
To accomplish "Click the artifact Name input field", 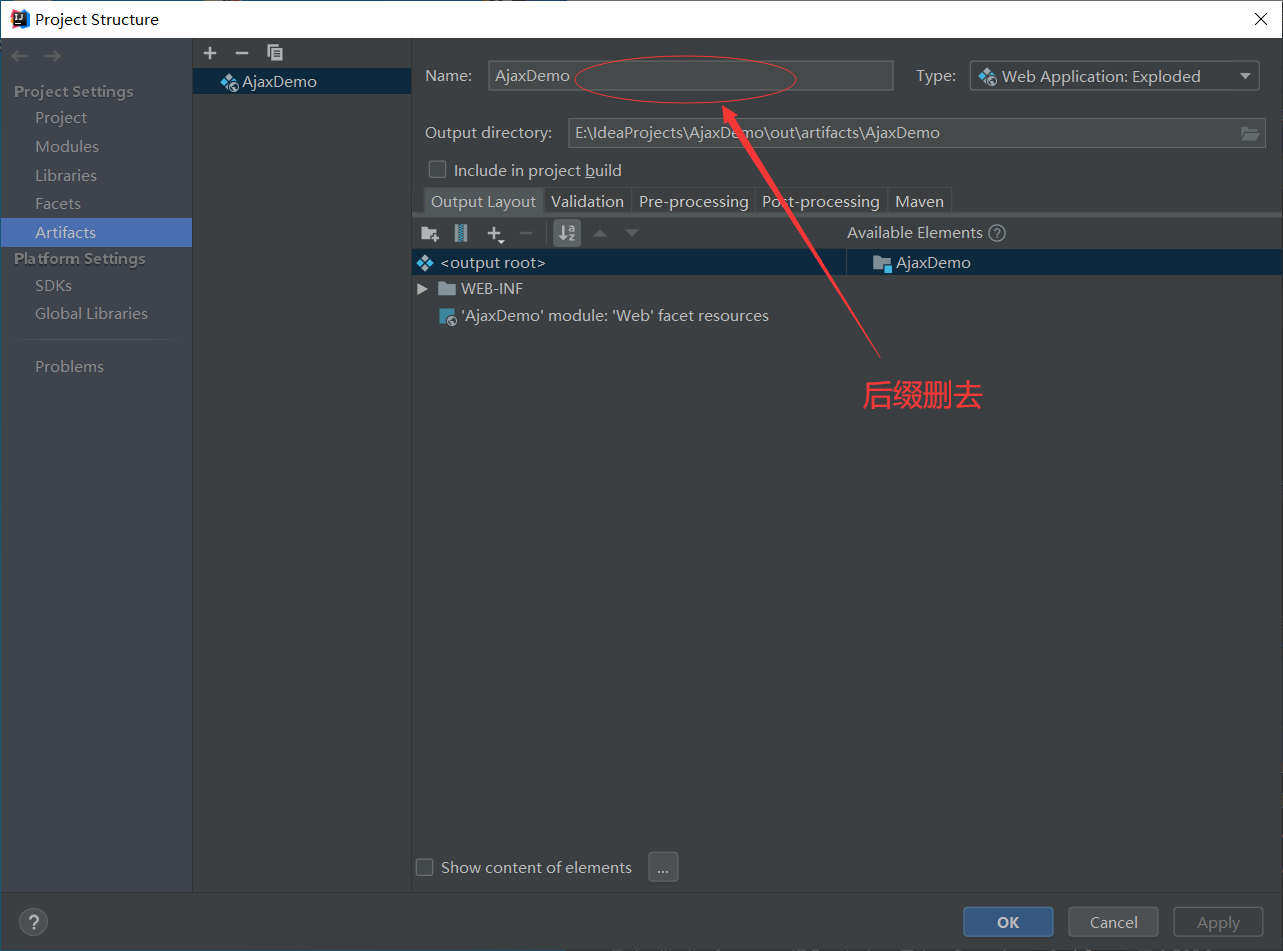I will pos(691,76).
